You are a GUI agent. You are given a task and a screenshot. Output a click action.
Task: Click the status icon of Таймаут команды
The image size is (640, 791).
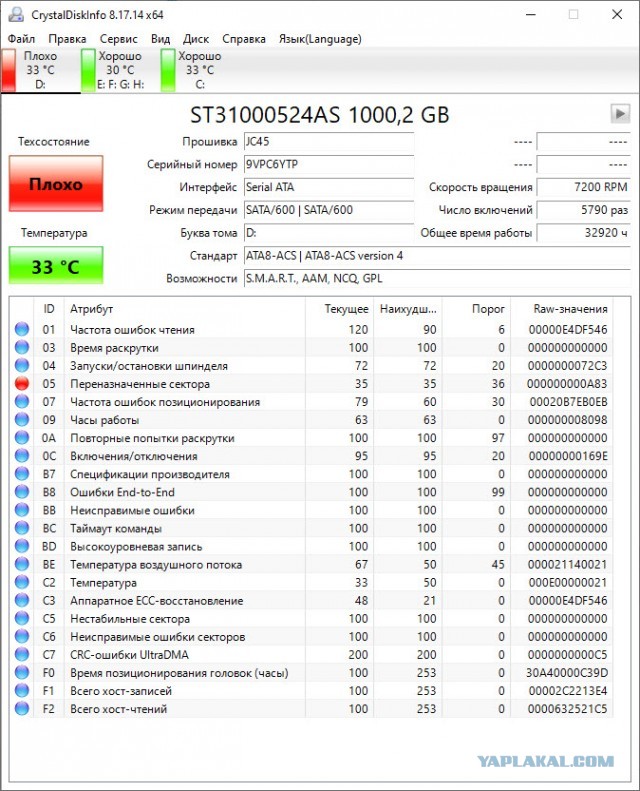coord(22,528)
